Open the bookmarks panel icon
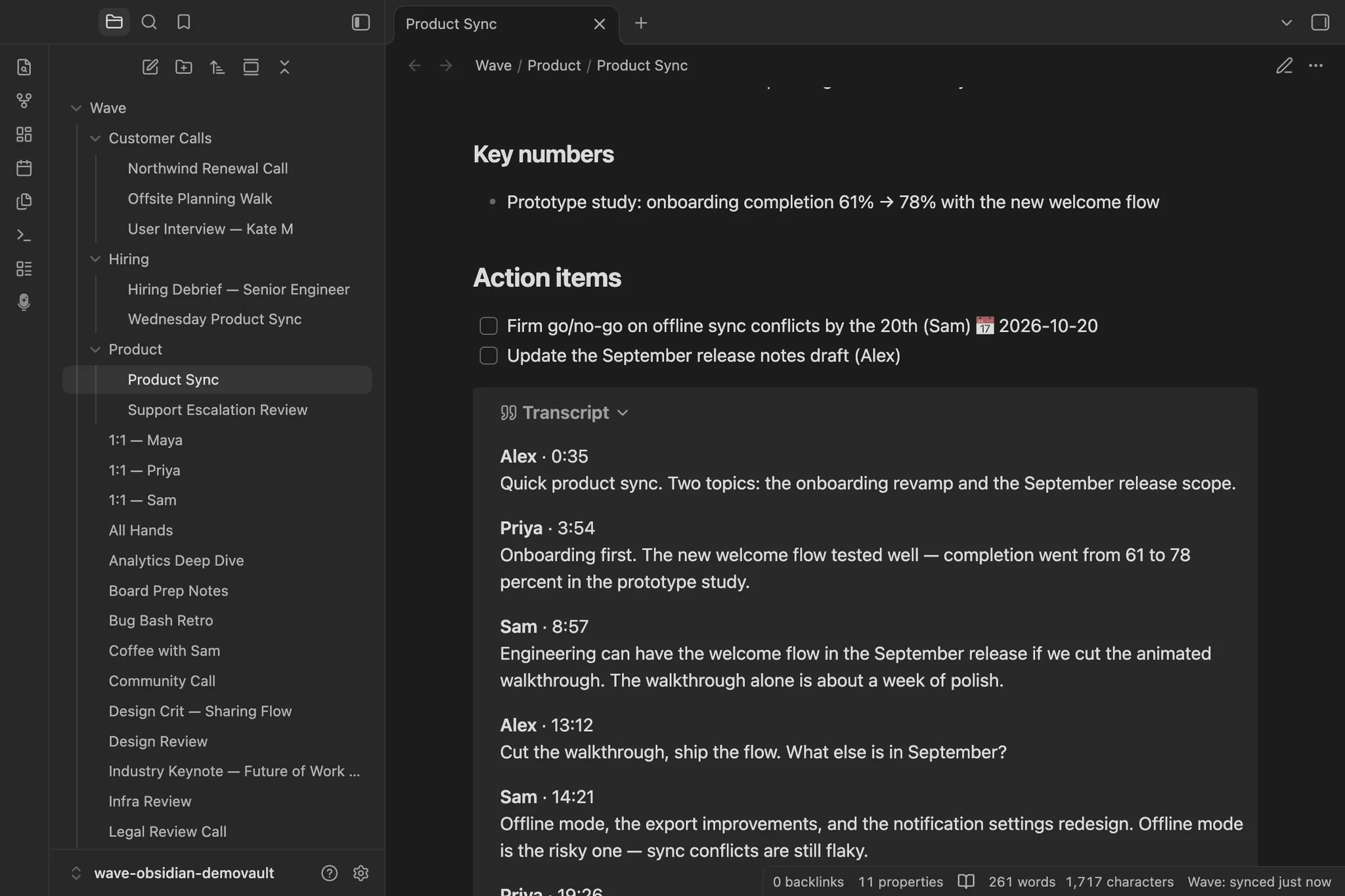1345x896 pixels. [184, 22]
